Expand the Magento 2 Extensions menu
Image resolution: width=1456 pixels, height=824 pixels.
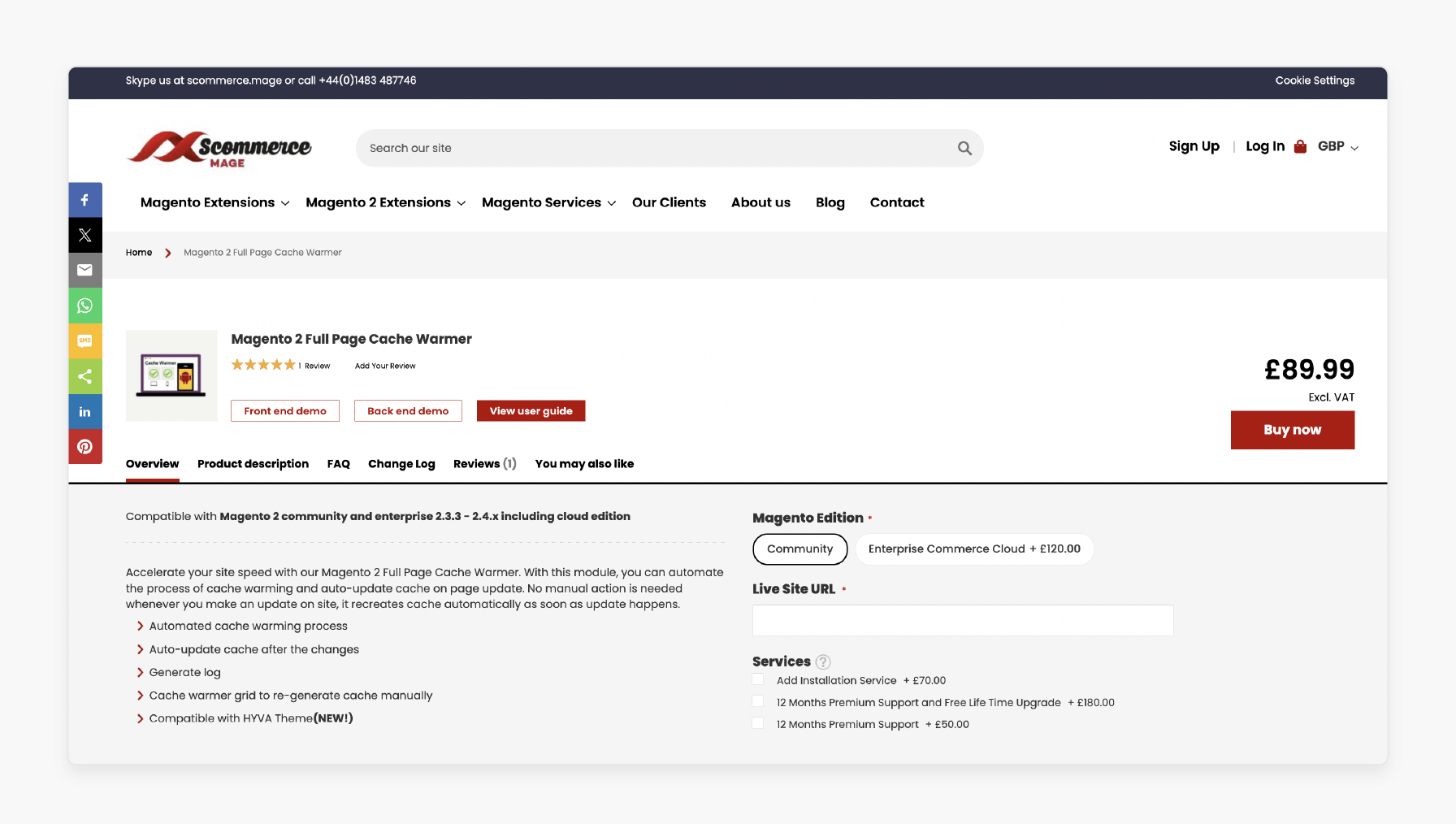386,202
